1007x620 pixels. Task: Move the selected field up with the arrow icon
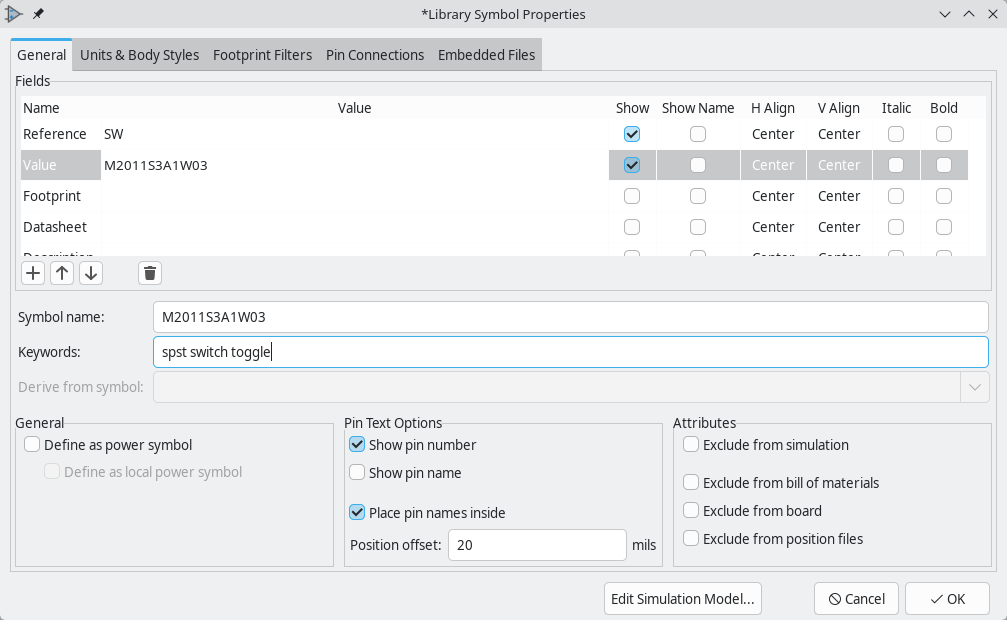[x=62, y=273]
